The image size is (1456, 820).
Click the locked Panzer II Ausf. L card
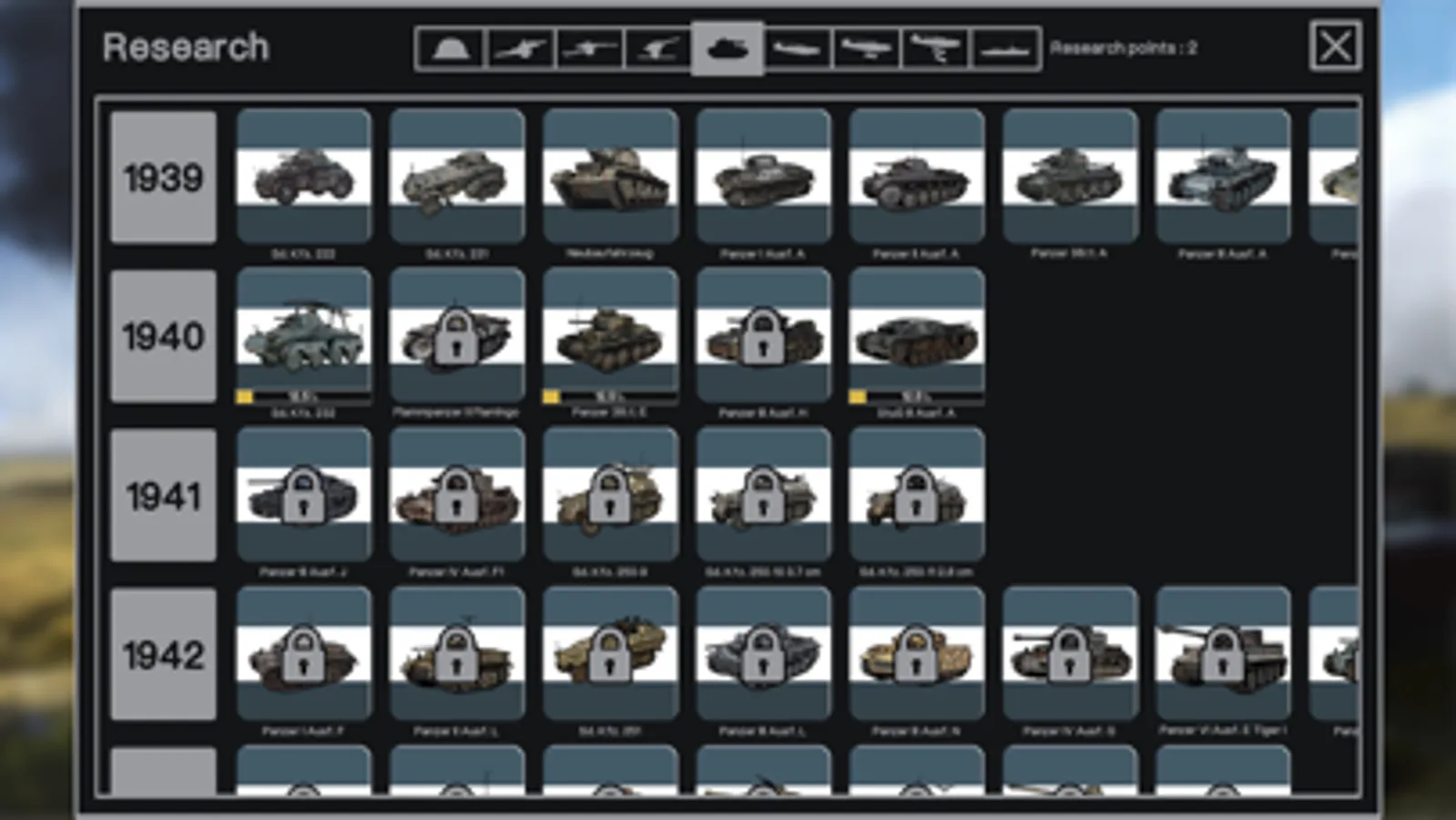point(457,654)
